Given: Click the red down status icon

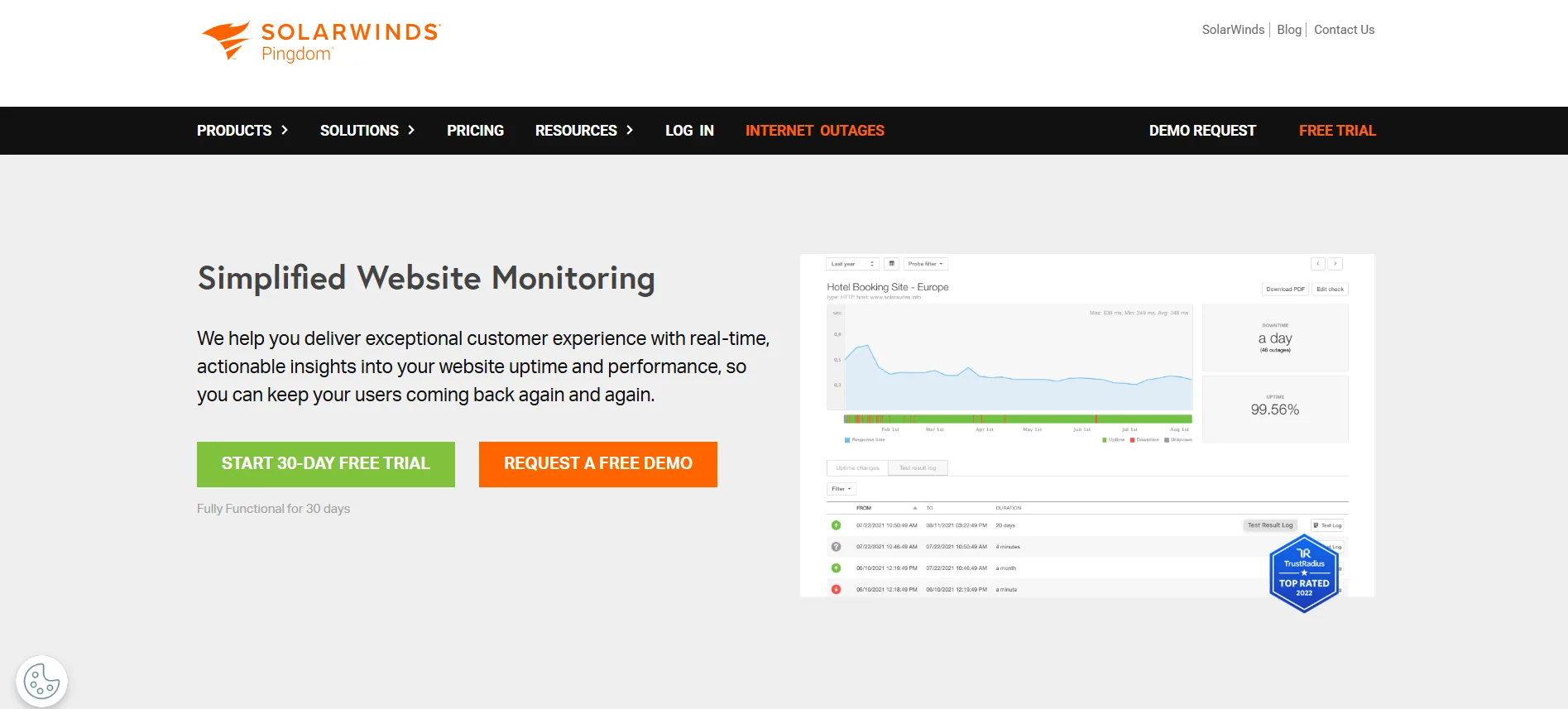Looking at the screenshot, I should coord(836,590).
